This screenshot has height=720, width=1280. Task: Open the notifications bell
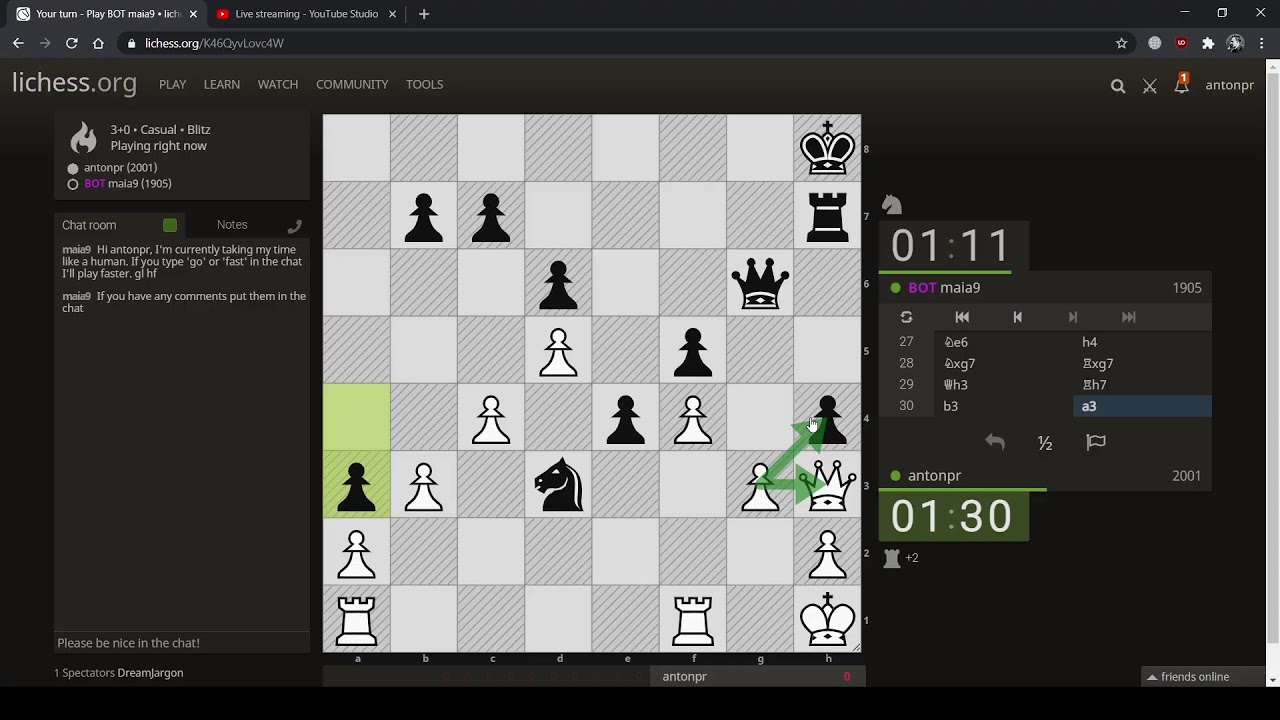pos(1181,85)
